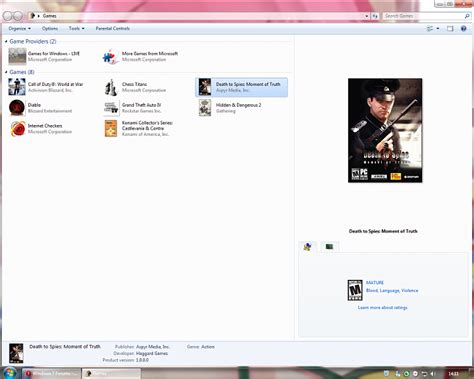Open the More Games from Microsoft puzzle icon
The width and height of the screenshot is (474, 379).
[x=110, y=56]
